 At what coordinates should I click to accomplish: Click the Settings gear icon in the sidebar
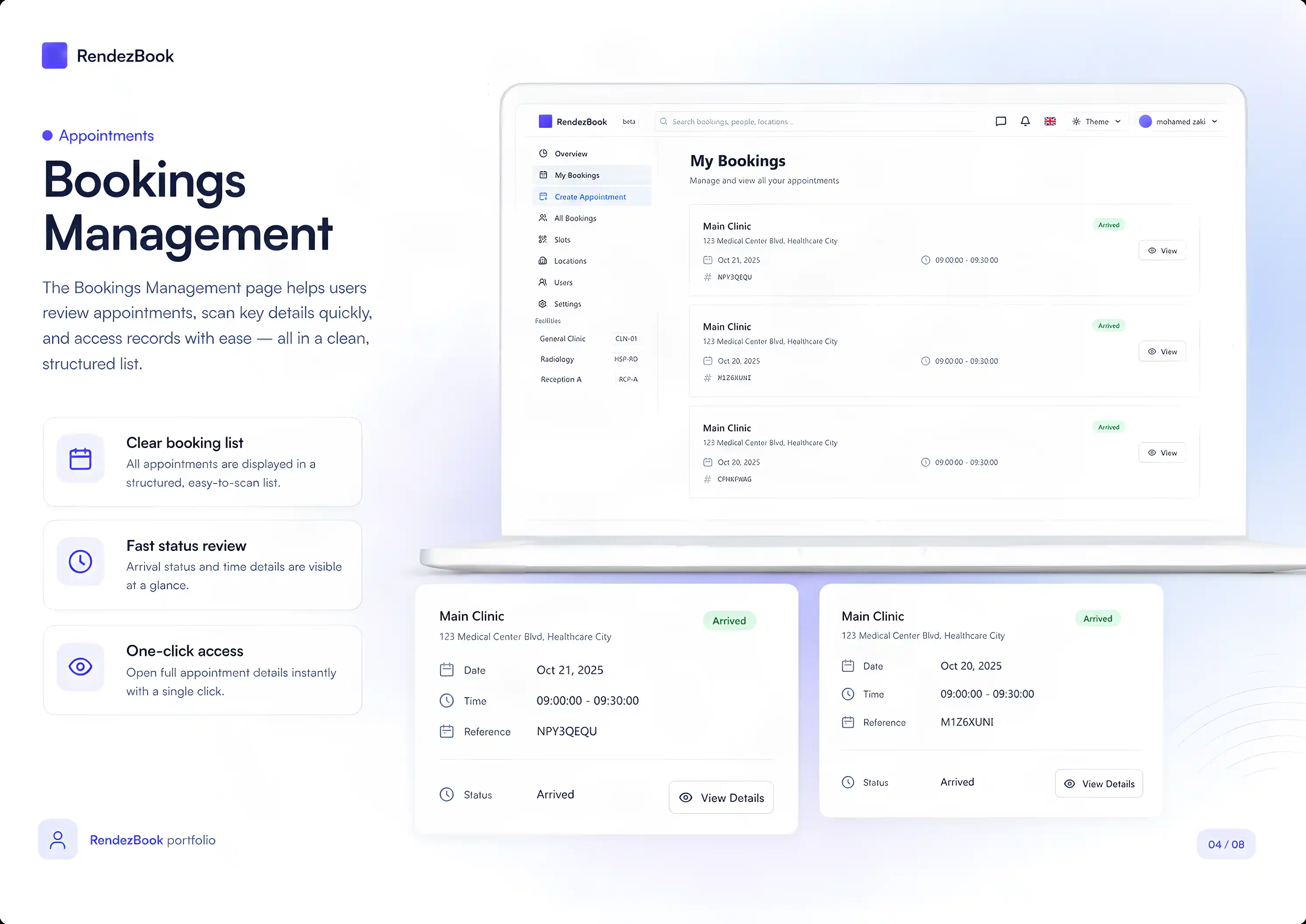542,304
